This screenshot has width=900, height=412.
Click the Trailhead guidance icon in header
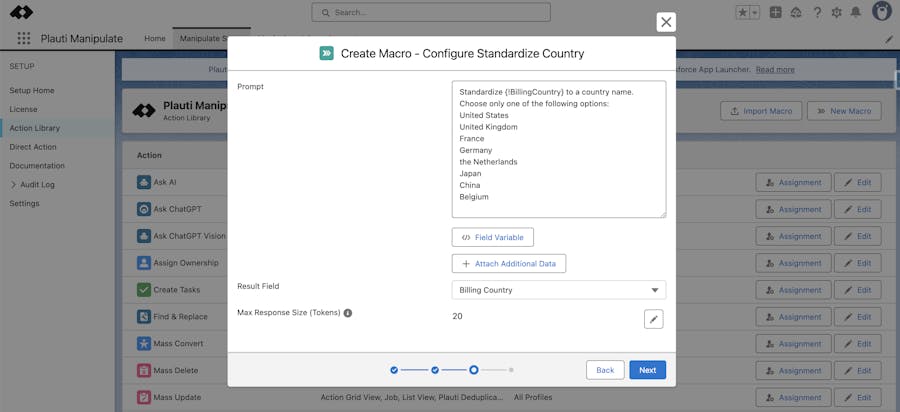click(796, 13)
